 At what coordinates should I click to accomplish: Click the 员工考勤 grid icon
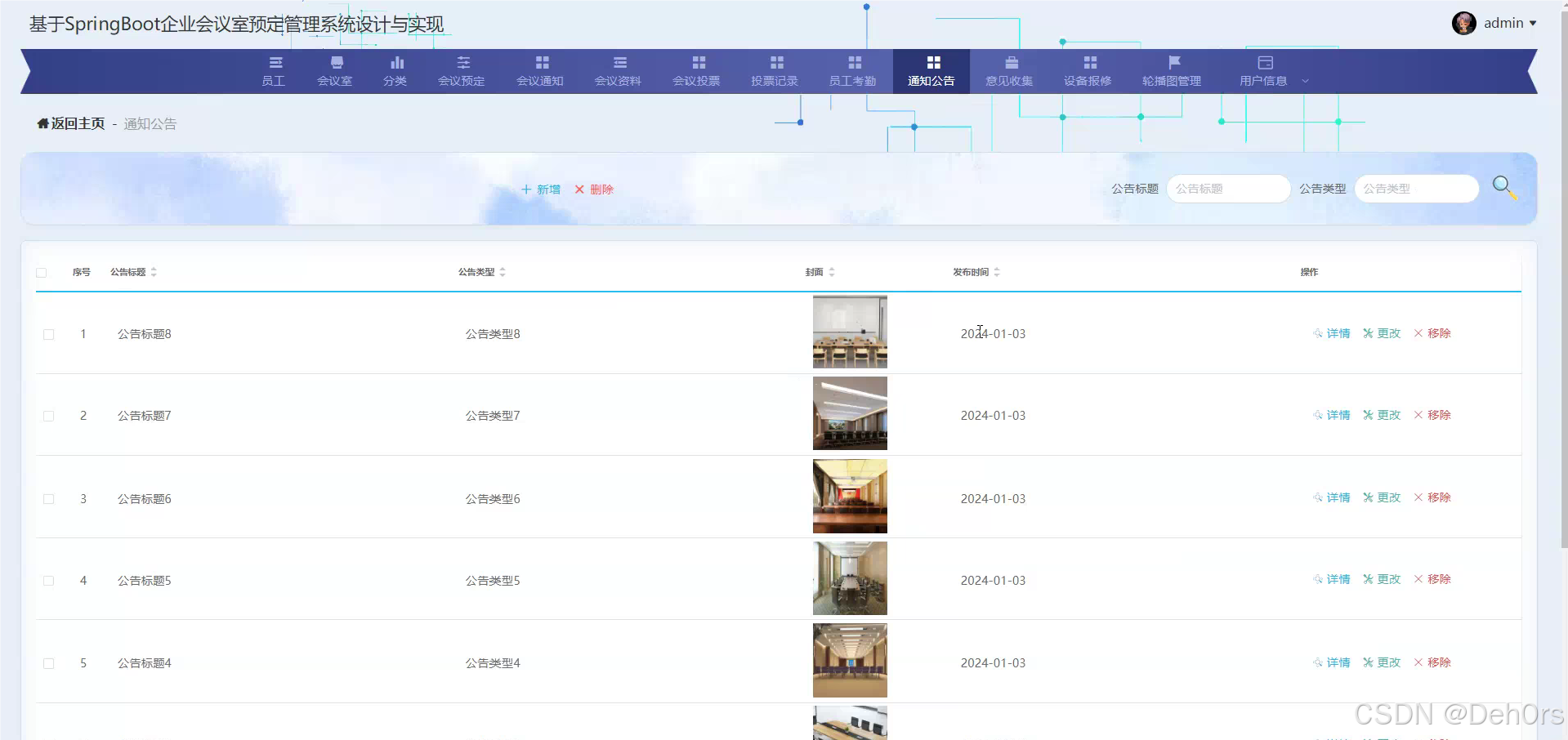tap(855, 62)
